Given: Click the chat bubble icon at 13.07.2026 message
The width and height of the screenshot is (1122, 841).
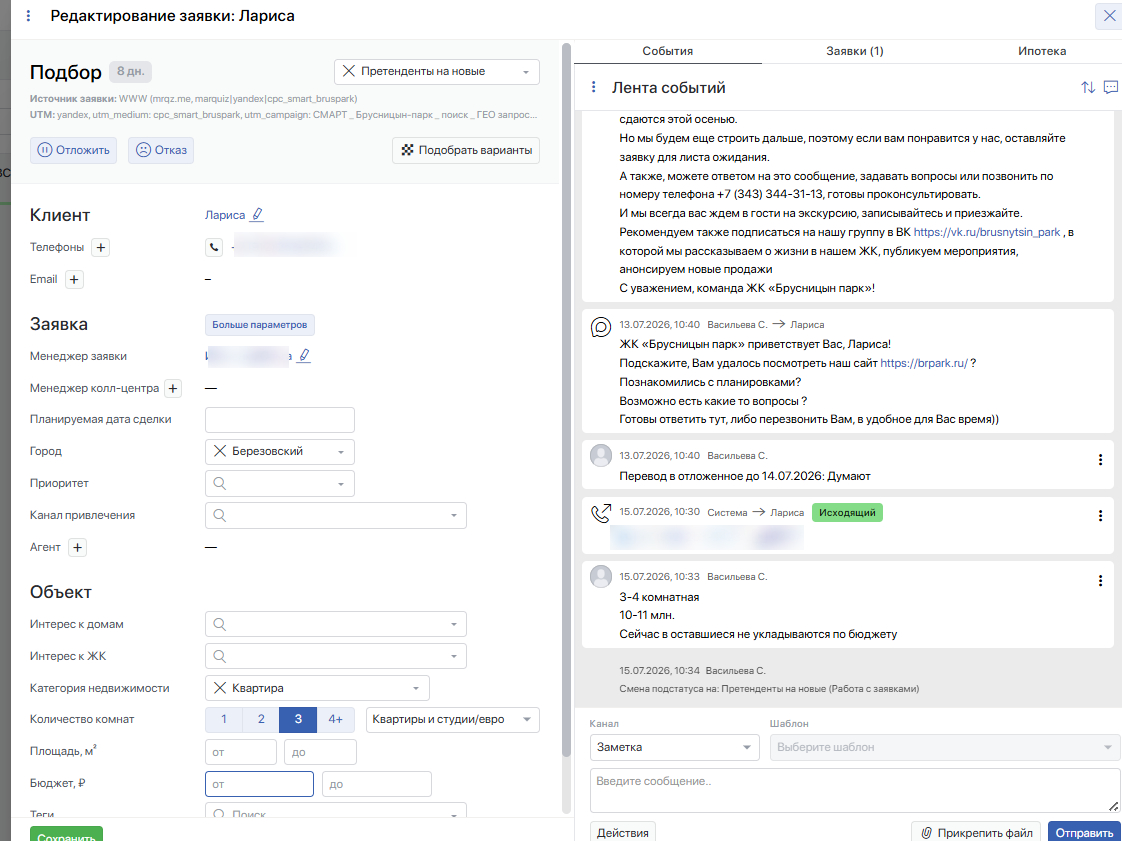Looking at the screenshot, I should tap(601, 327).
